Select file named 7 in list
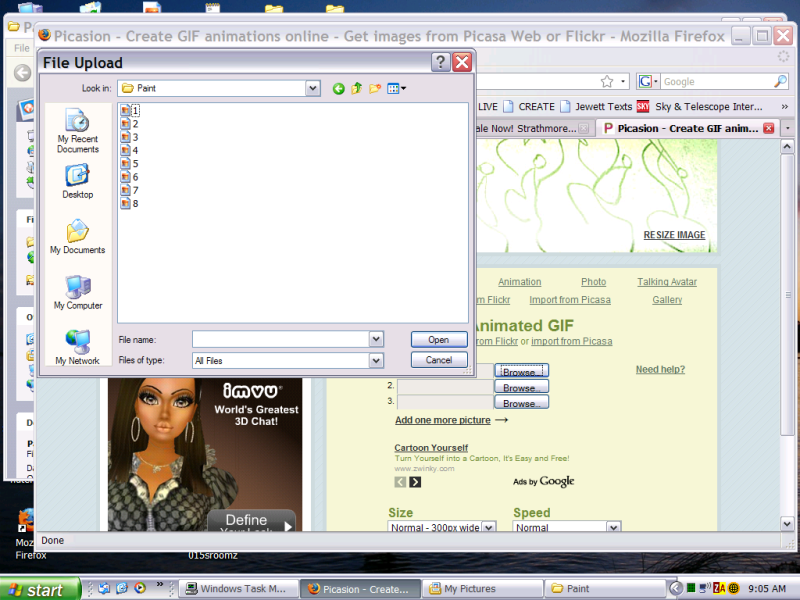 pyautogui.click(x=130, y=190)
